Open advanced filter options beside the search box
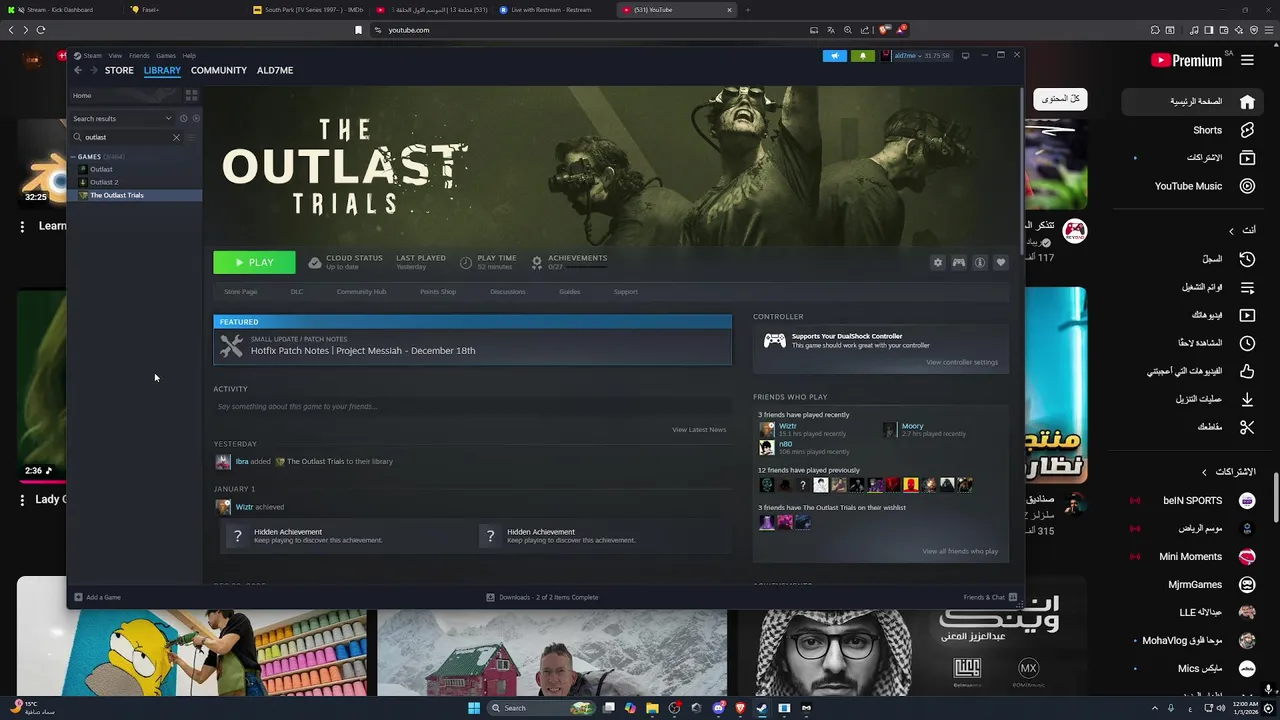Image resolution: width=1280 pixels, height=720 pixels. click(192, 137)
